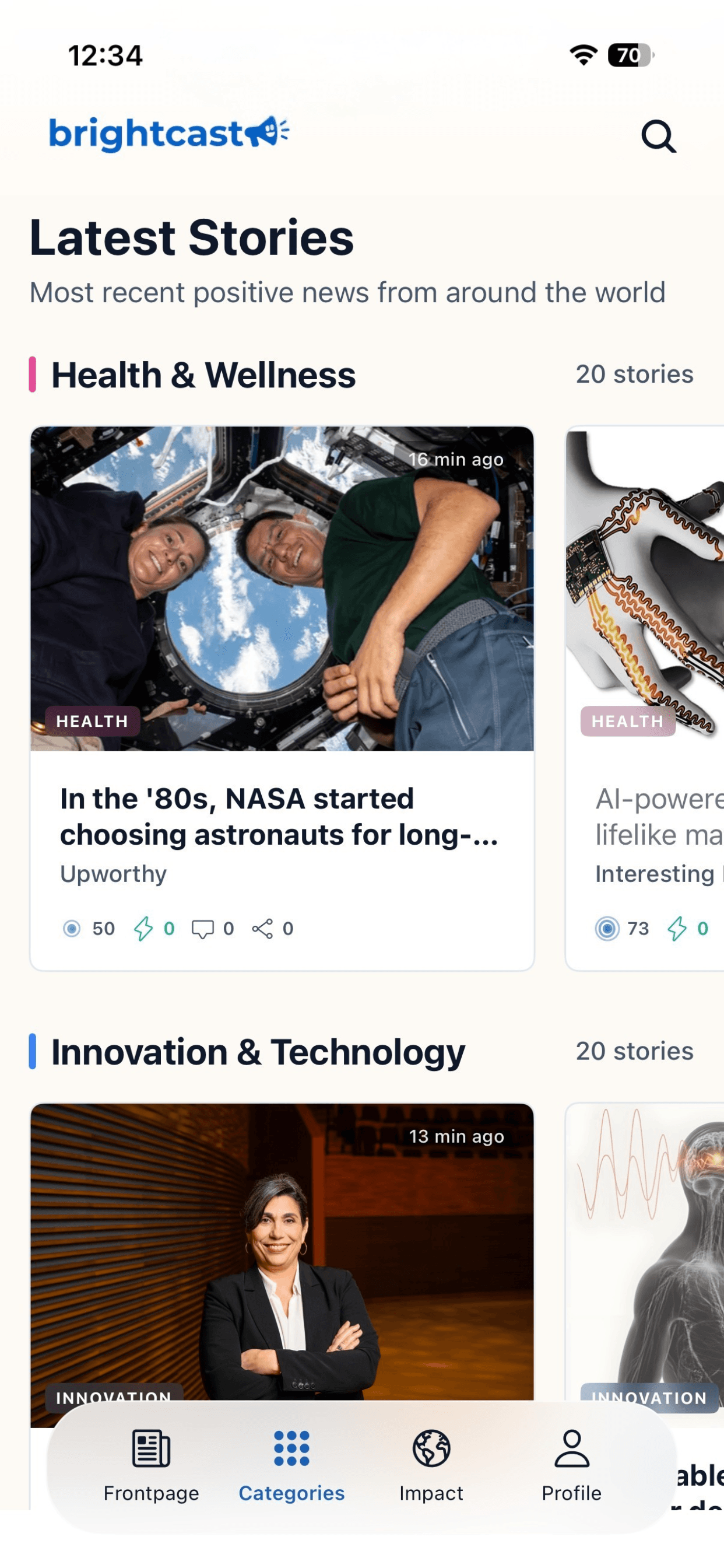Tap the lightning bolt icon on AI-powered story
Image resolution: width=724 pixels, height=1568 pixels.
coord(677,929)
